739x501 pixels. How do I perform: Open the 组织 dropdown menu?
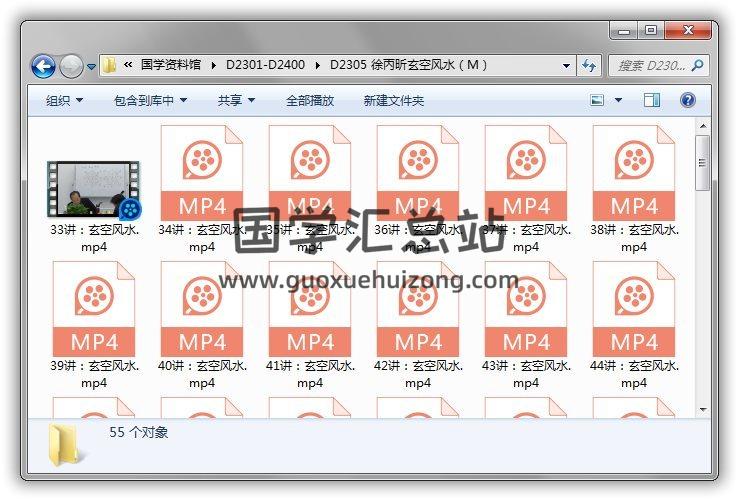pos(64,101)
